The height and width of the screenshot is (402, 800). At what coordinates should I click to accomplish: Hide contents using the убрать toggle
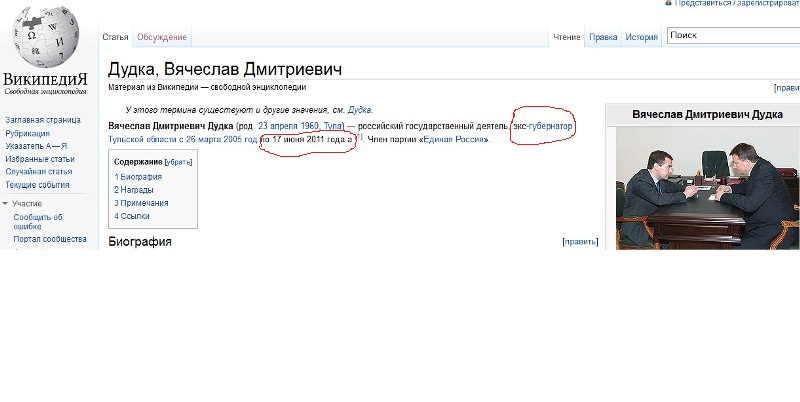179,161
